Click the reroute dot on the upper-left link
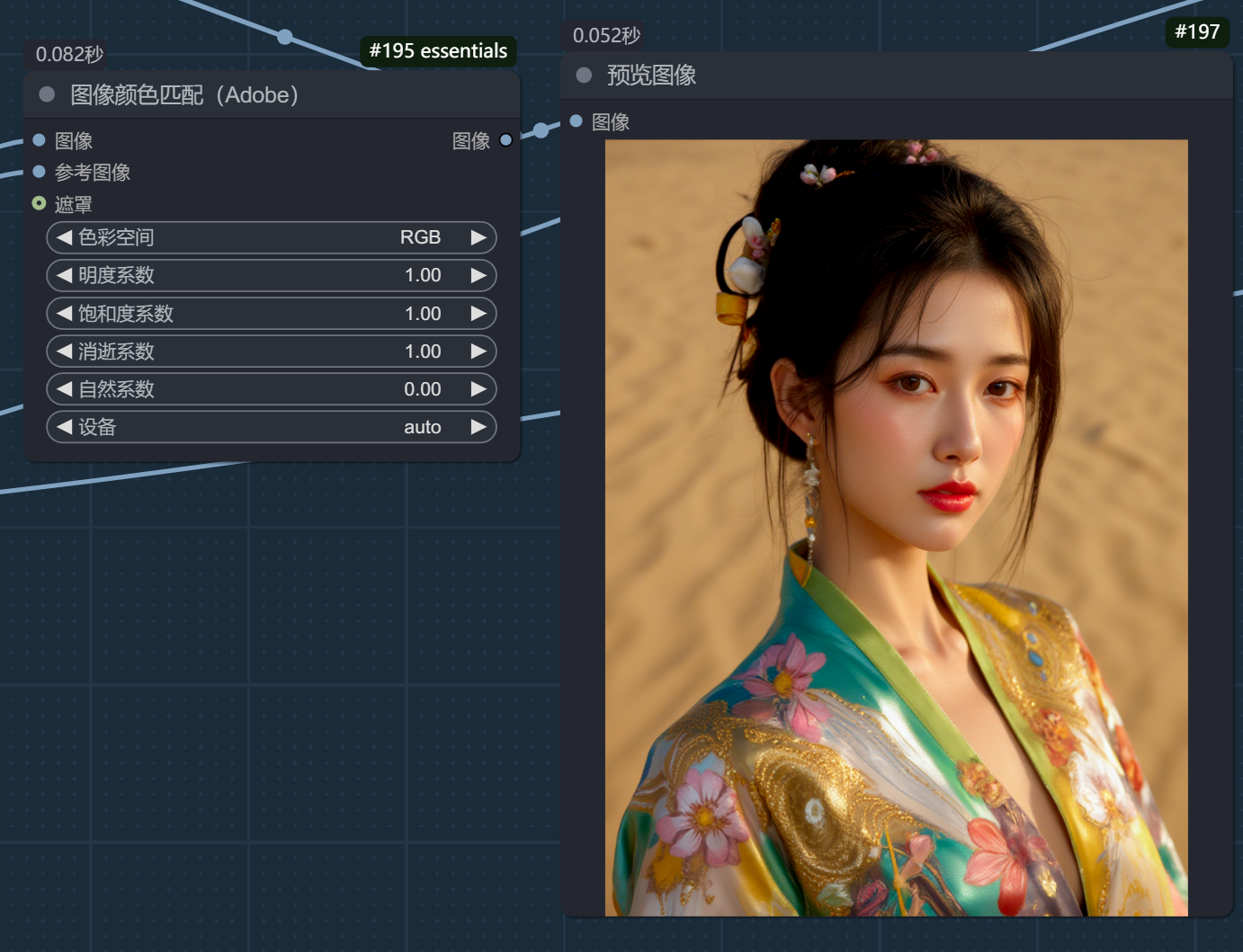The width and height of the screenshot is (1243, 952). pyautogui.click(x=285, y=37)
